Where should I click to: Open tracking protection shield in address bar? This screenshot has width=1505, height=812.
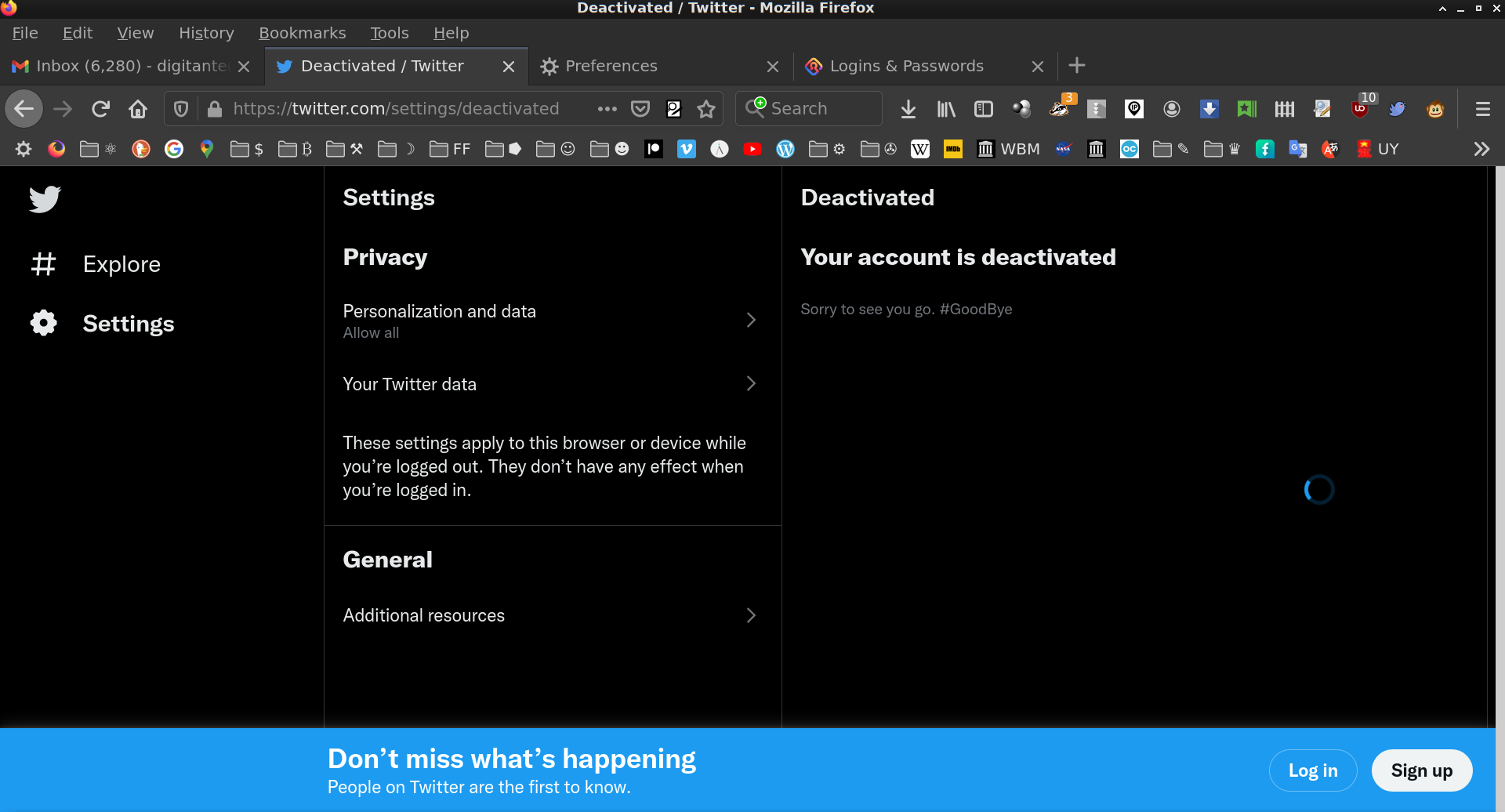click(x=181, y=109)
